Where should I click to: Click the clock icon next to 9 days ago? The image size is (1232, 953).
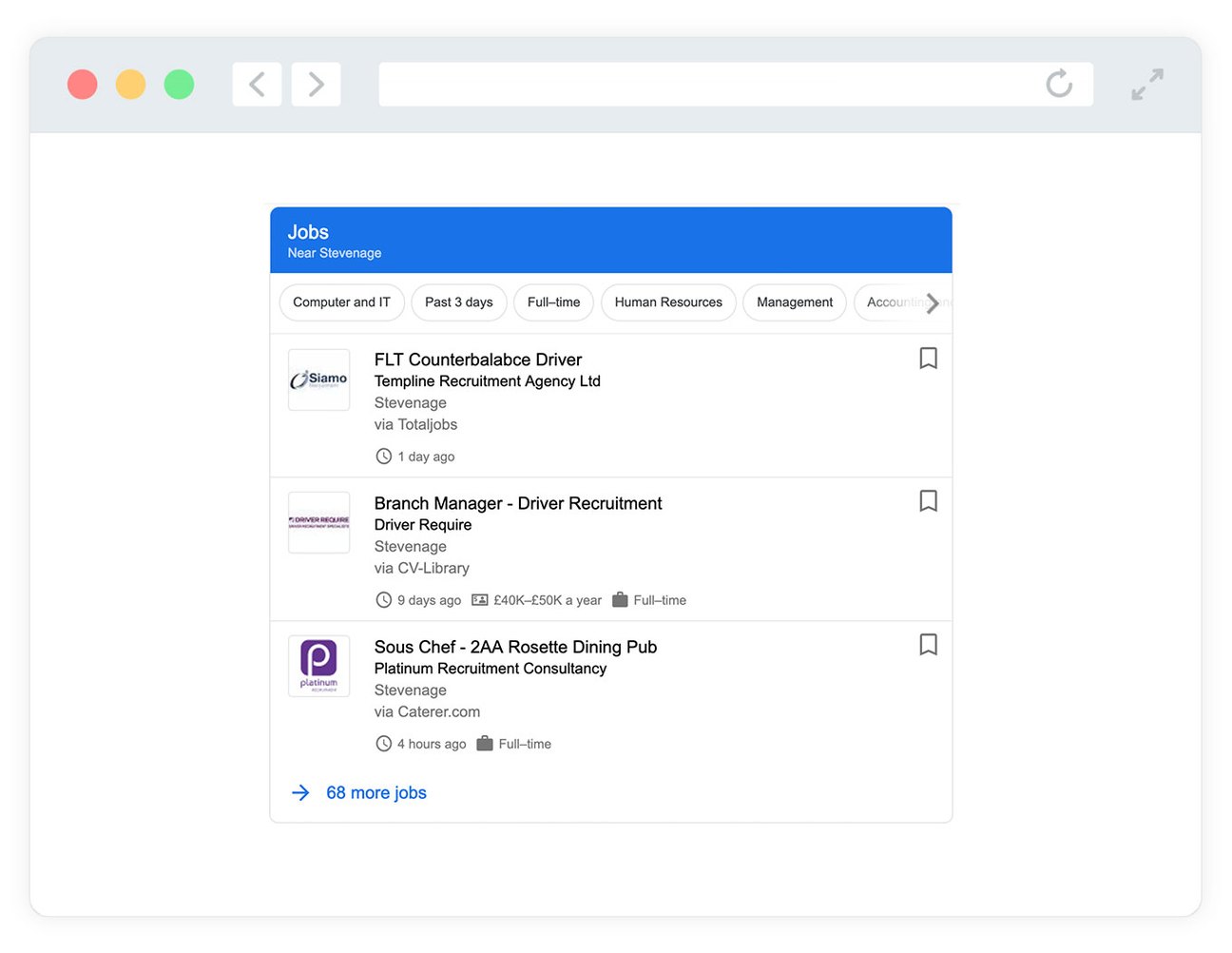click(x=384, y=600)
